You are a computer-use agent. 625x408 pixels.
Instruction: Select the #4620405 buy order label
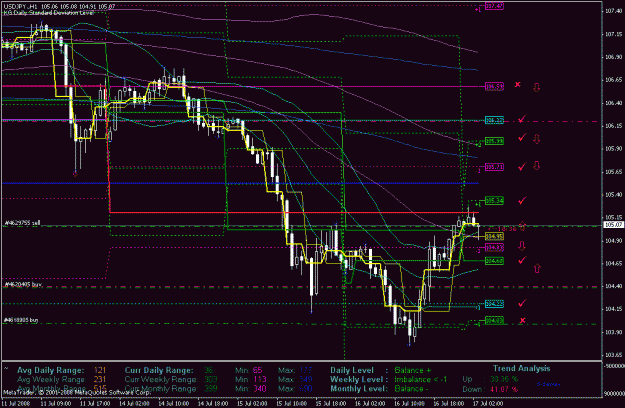coord(23,284)
